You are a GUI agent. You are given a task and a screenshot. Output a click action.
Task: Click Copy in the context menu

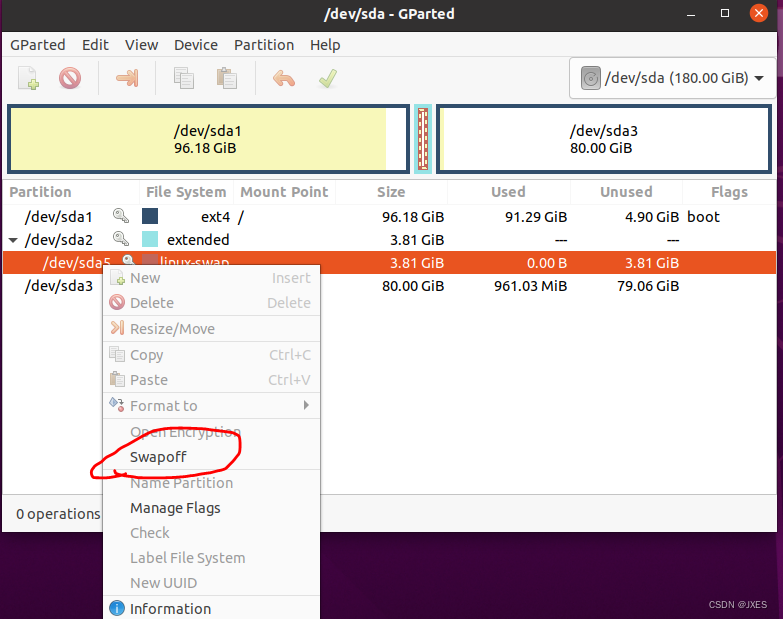point(211,355)
